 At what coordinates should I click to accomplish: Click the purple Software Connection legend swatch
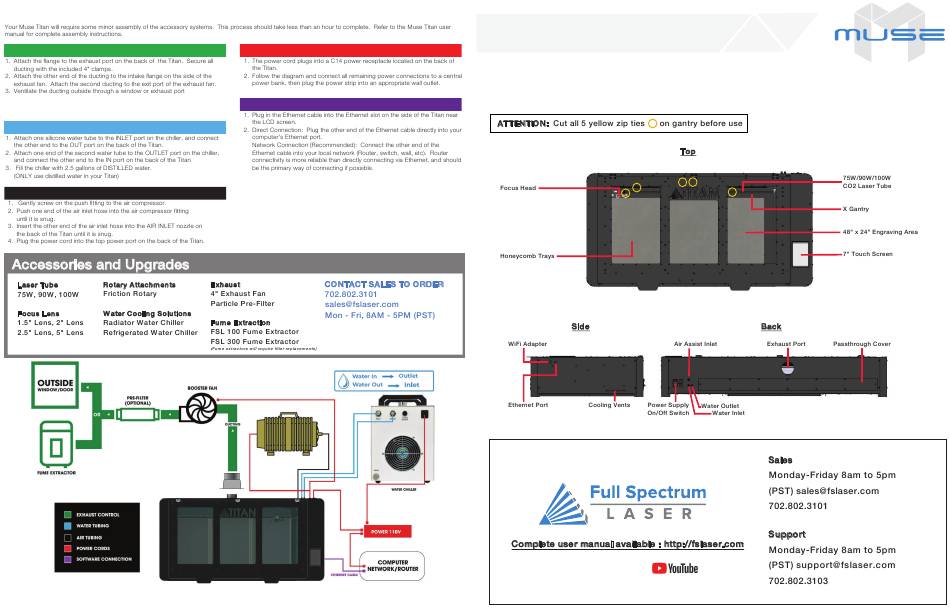(67, 559)
